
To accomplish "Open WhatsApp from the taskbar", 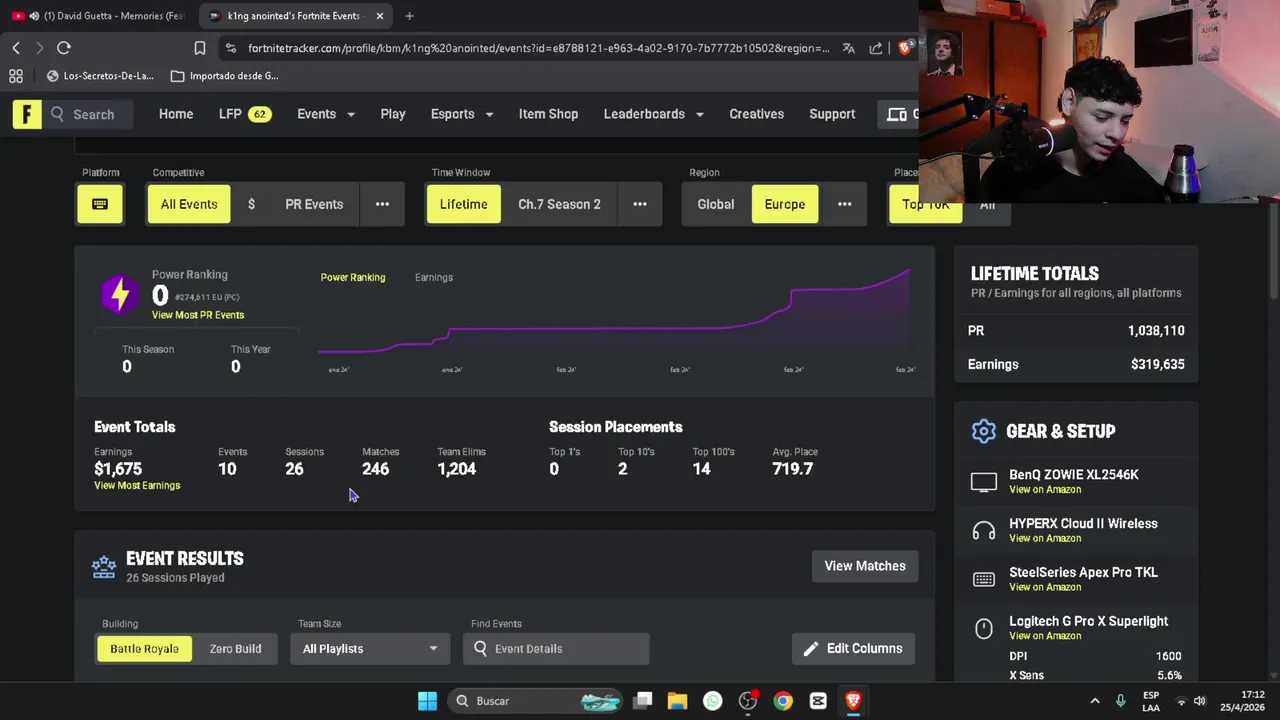I will 712,701.
